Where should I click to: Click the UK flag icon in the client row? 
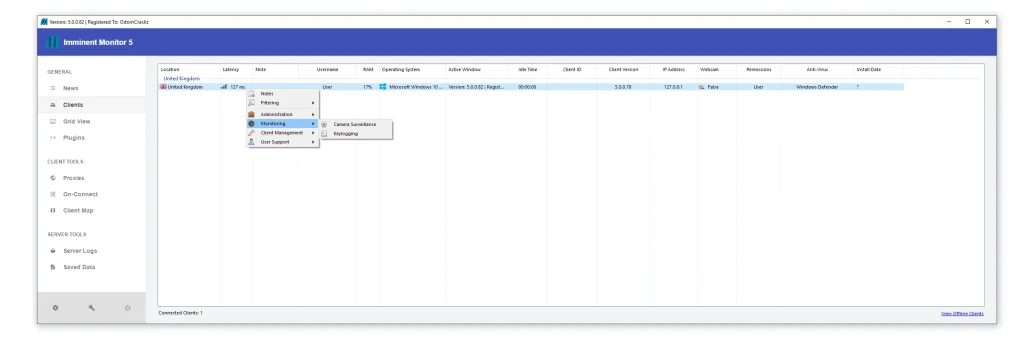click(x=163, y=86)
